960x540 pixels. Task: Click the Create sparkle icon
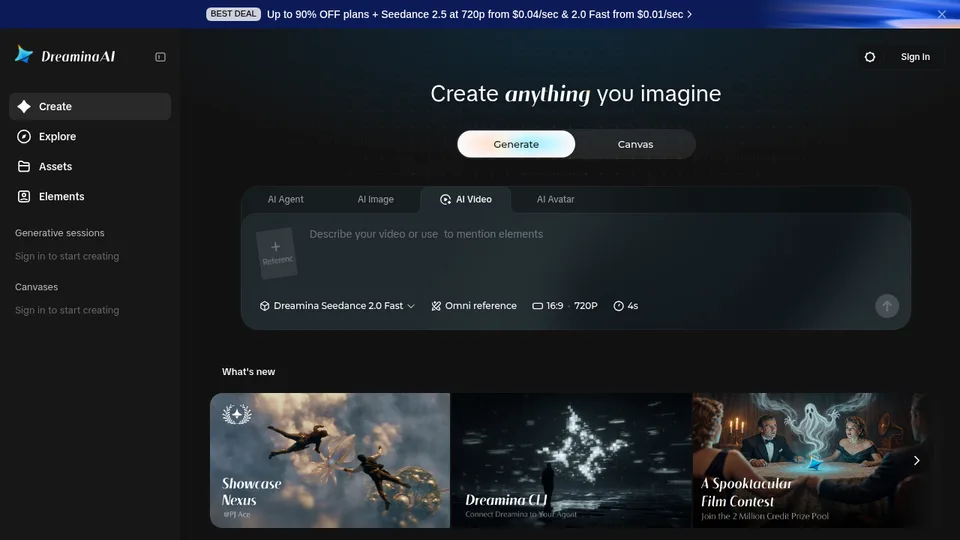(24, 107)
